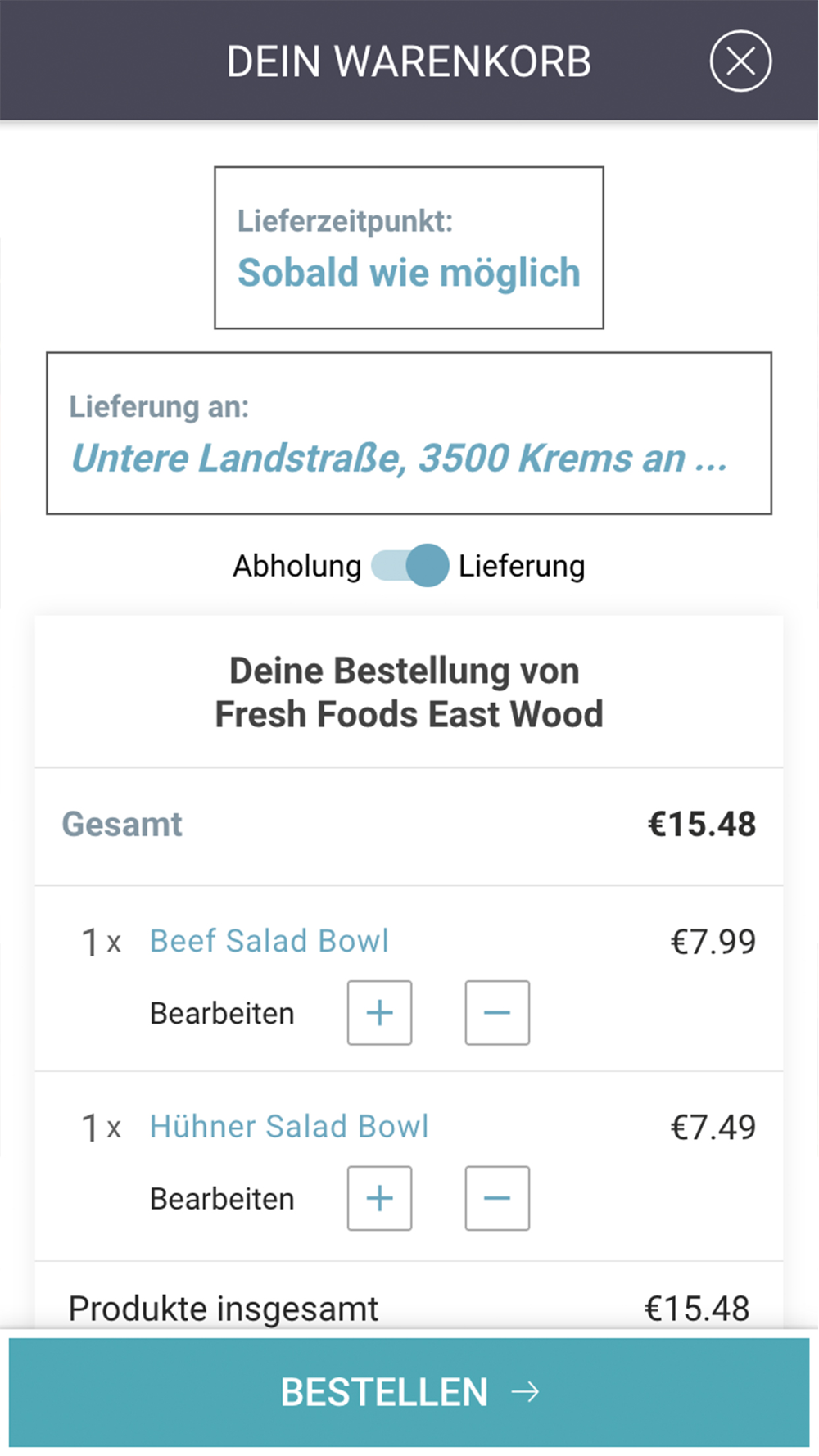Select the Lieferung option label
Screen dimensions: 819x1456
coord(522,566)
